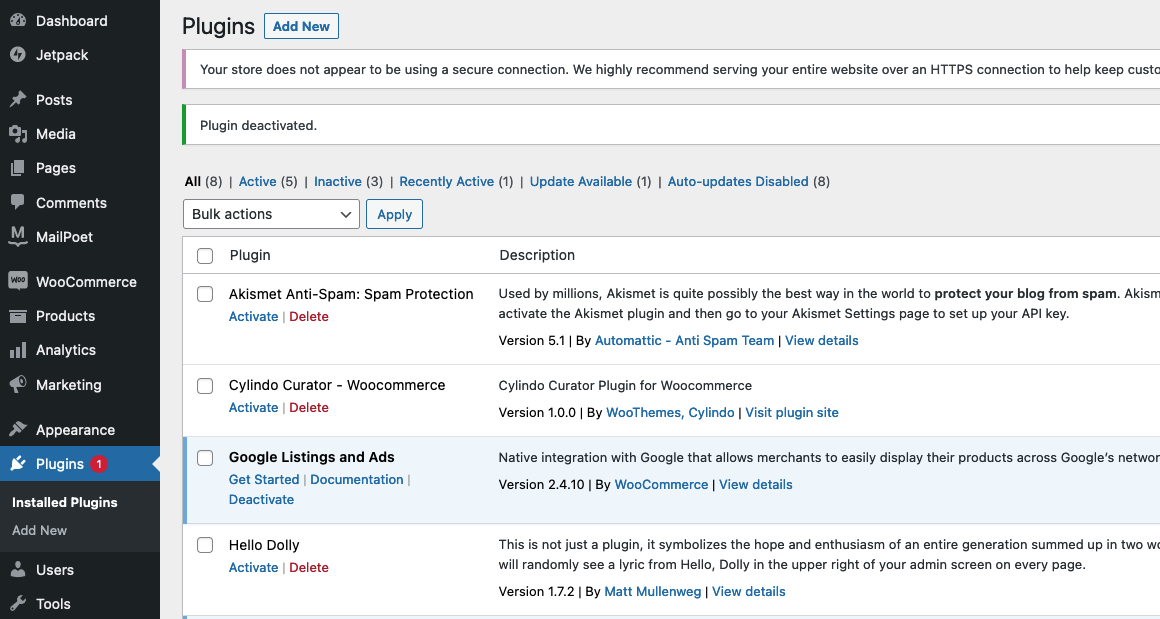1160x619 pixels.
Task: Click the Analytics bar chart icon
Action: [x=18, y=350]
